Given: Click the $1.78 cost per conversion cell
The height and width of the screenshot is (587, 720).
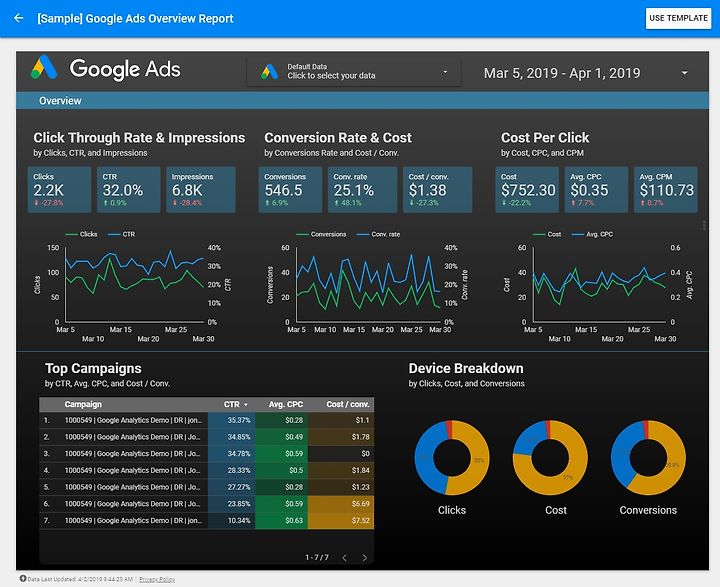Looking at the screenshot, I should (341, 437).
